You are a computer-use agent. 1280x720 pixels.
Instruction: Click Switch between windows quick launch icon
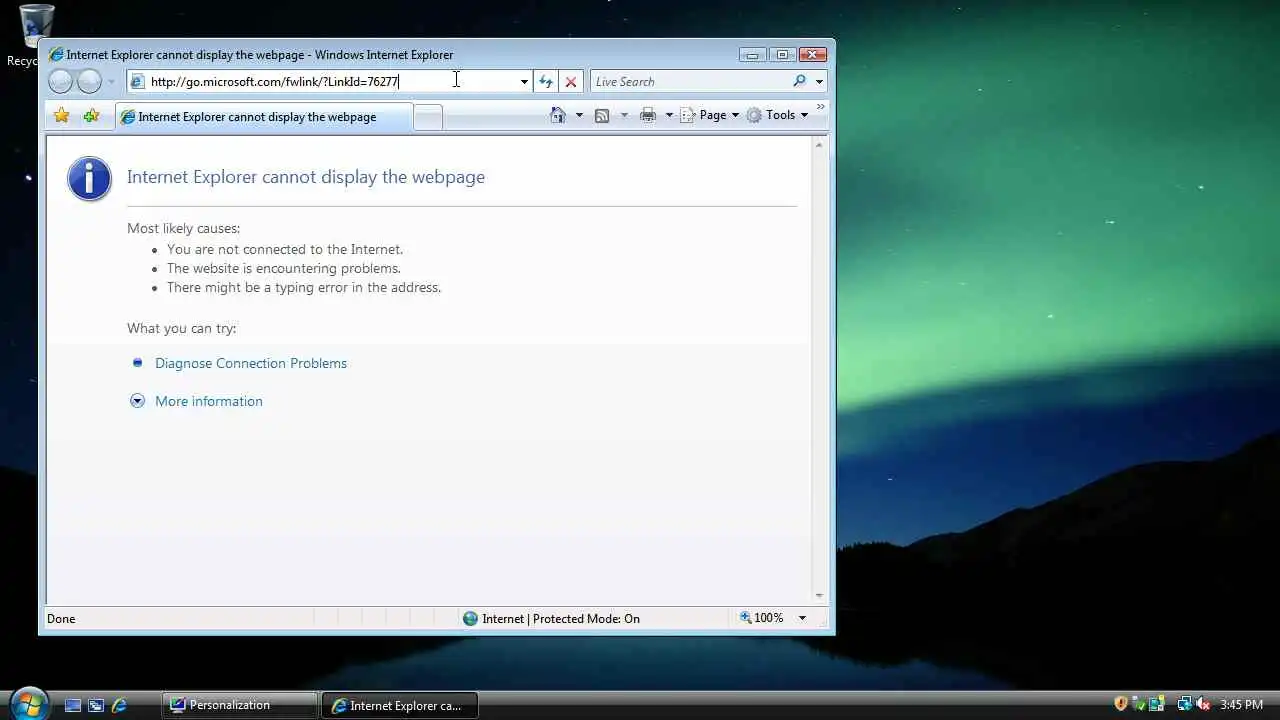coord(96,705)
